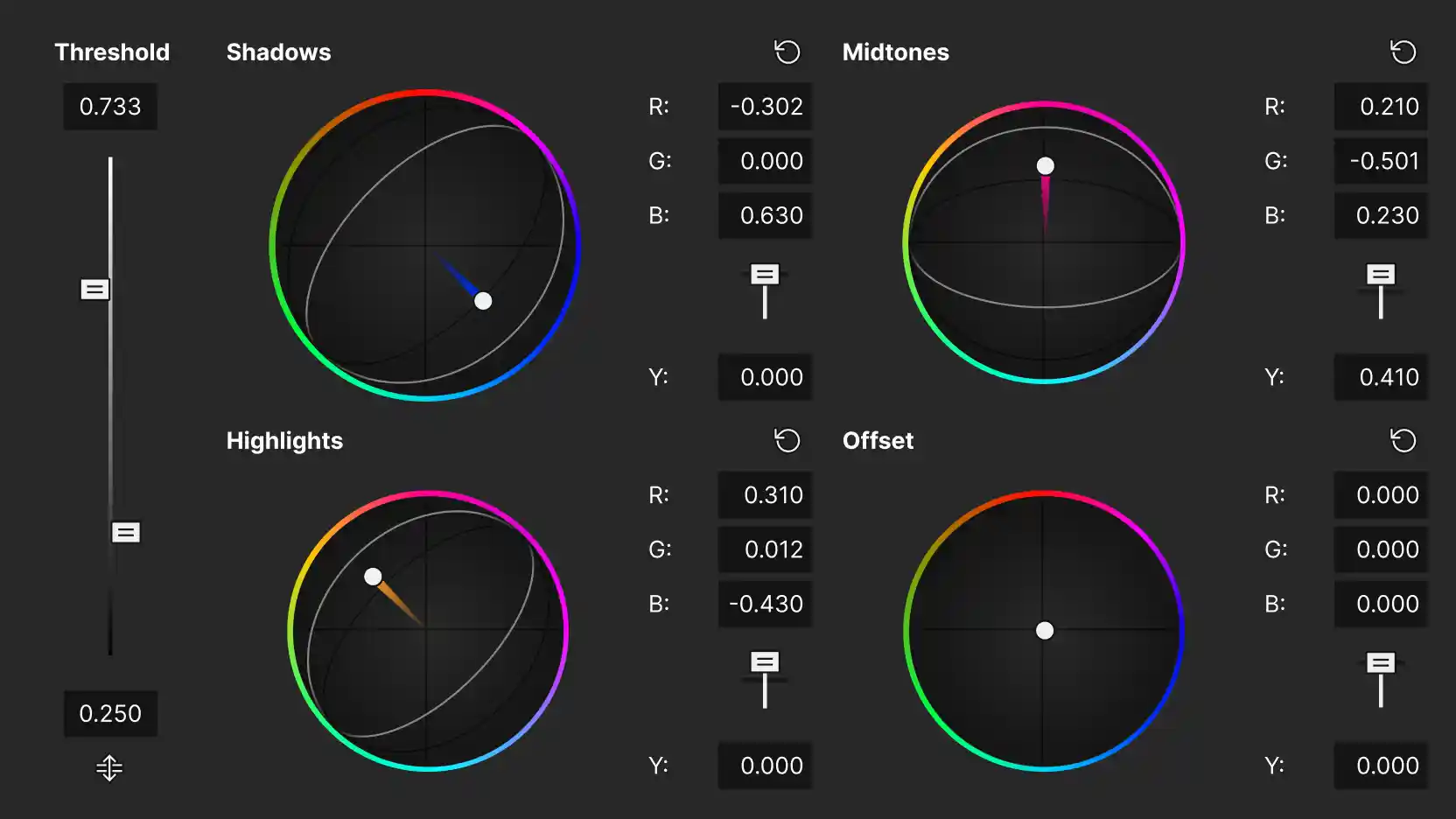Grab the lower Threshold slider handle
Viewport: 1456px width, 819px height.
pos(126,532)
